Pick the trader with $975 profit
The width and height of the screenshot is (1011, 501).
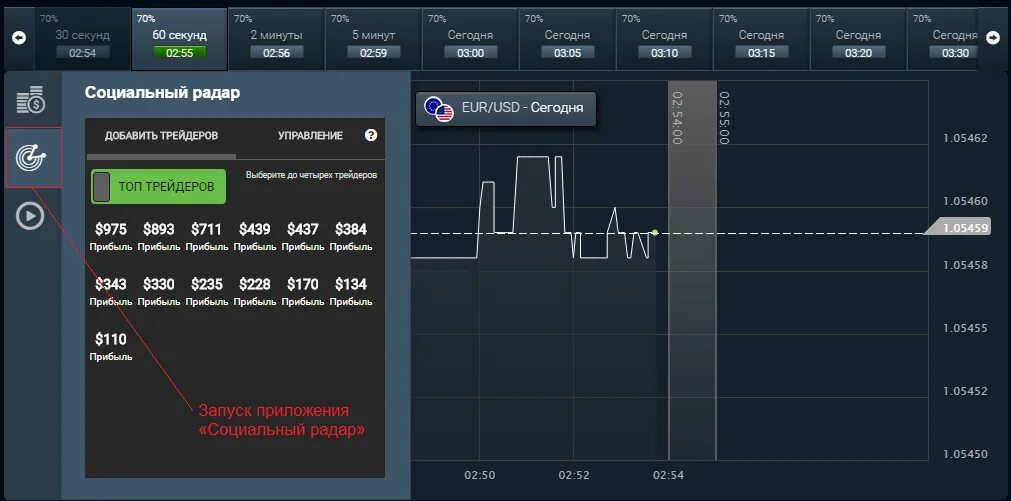[x=111, y=237]
